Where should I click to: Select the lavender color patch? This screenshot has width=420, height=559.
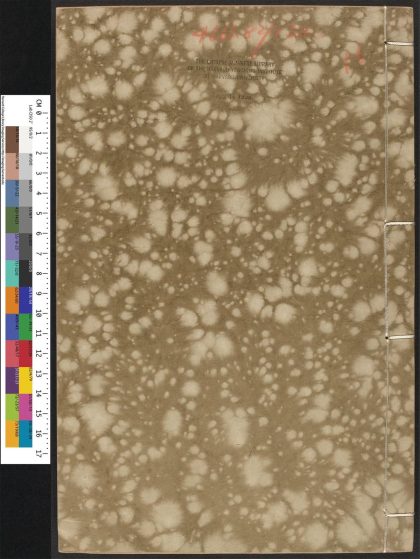pyautogui.click(x=12, y=247)
